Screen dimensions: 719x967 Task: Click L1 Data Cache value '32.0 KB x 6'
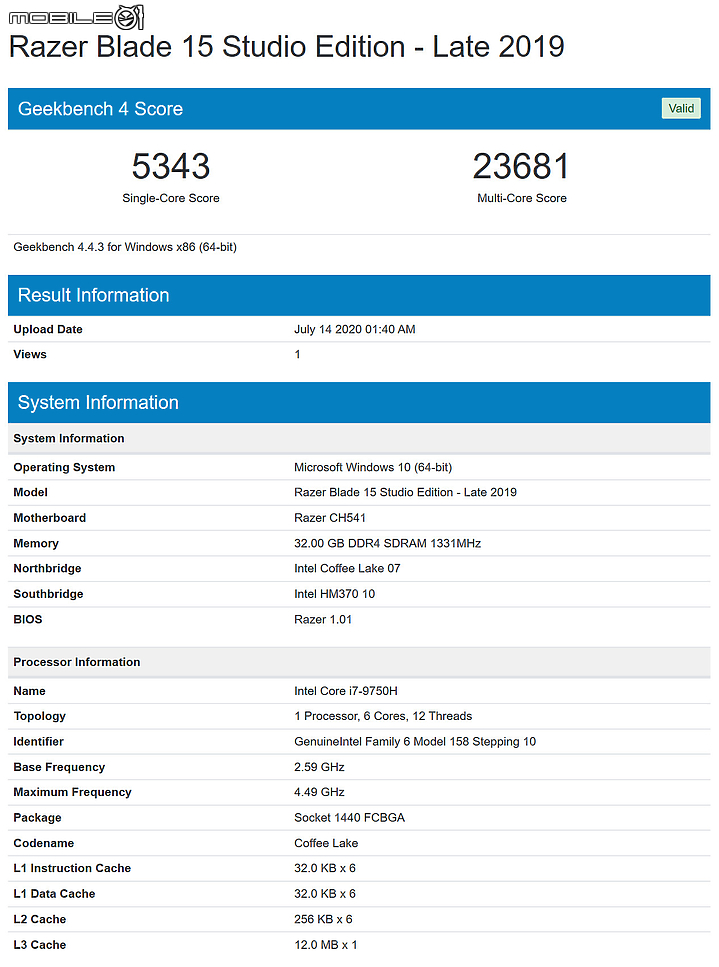click(325, 894)
